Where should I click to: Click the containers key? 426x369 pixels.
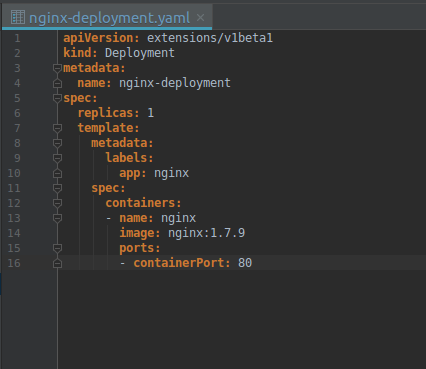coord(143,203)
